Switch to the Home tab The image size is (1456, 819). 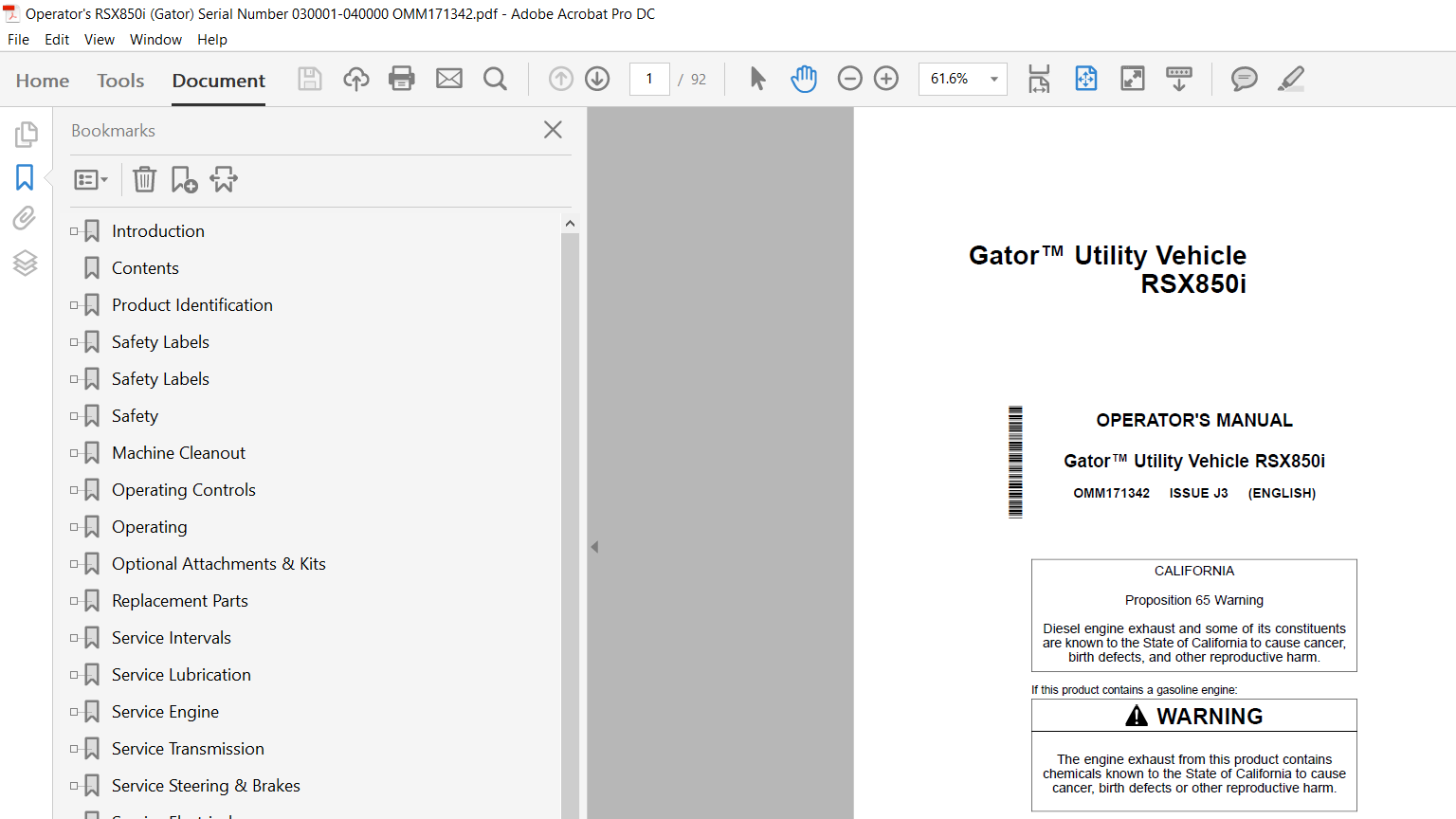click(x=43, y=81)
